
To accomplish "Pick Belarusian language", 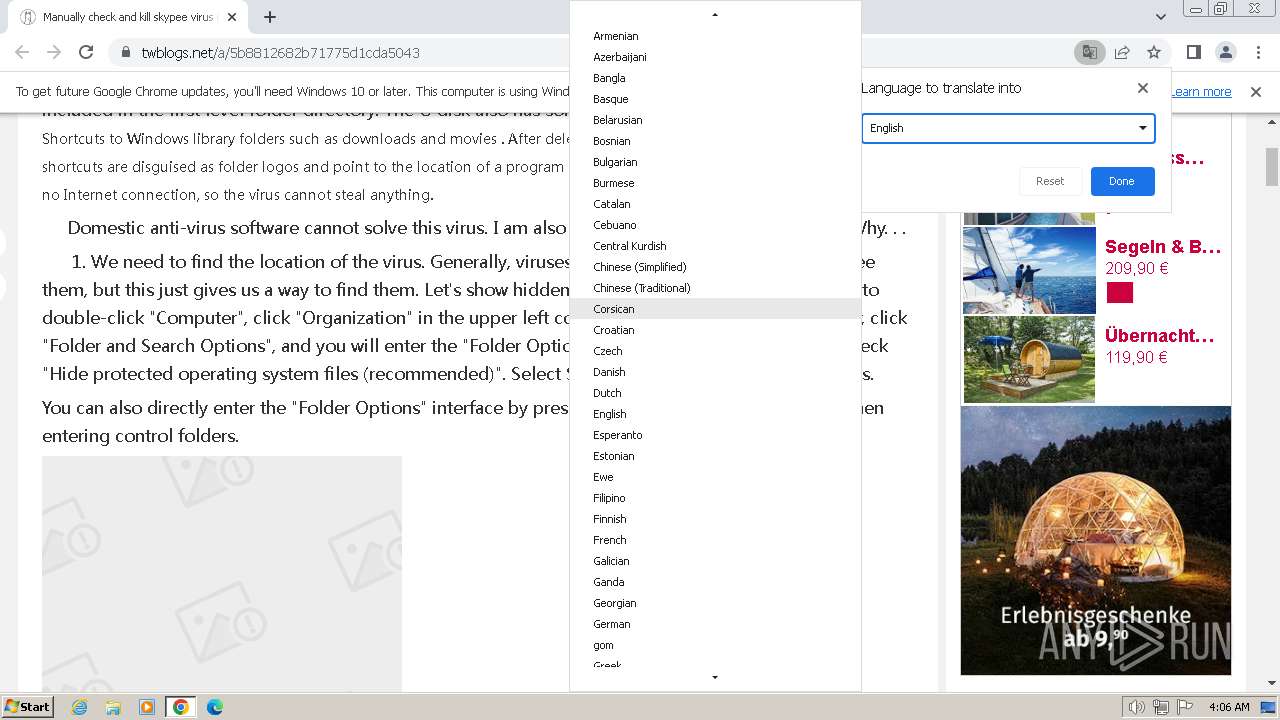I will (715, 120).
